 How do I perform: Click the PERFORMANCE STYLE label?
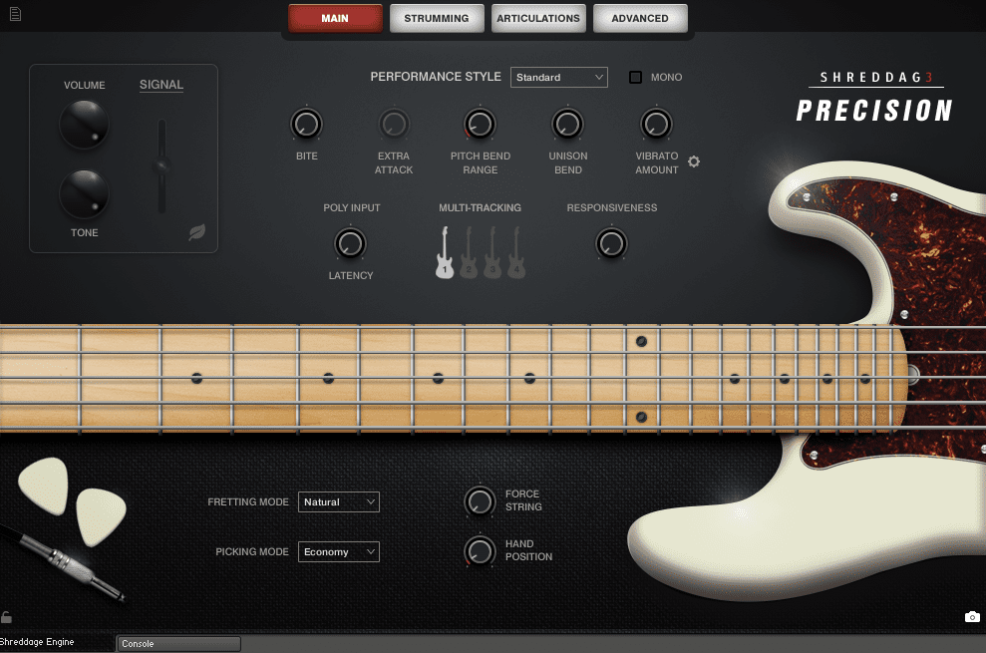[x=436, y=77]
